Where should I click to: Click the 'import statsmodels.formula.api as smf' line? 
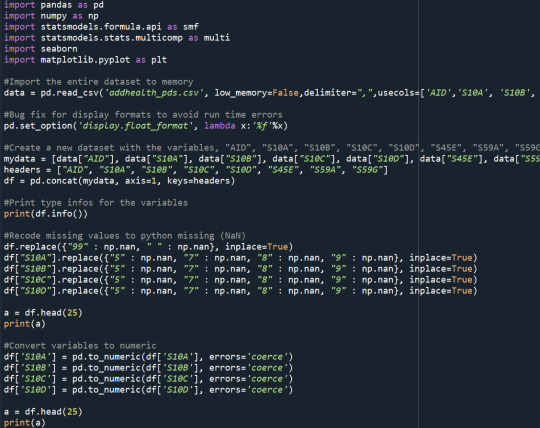pos(101,27)
